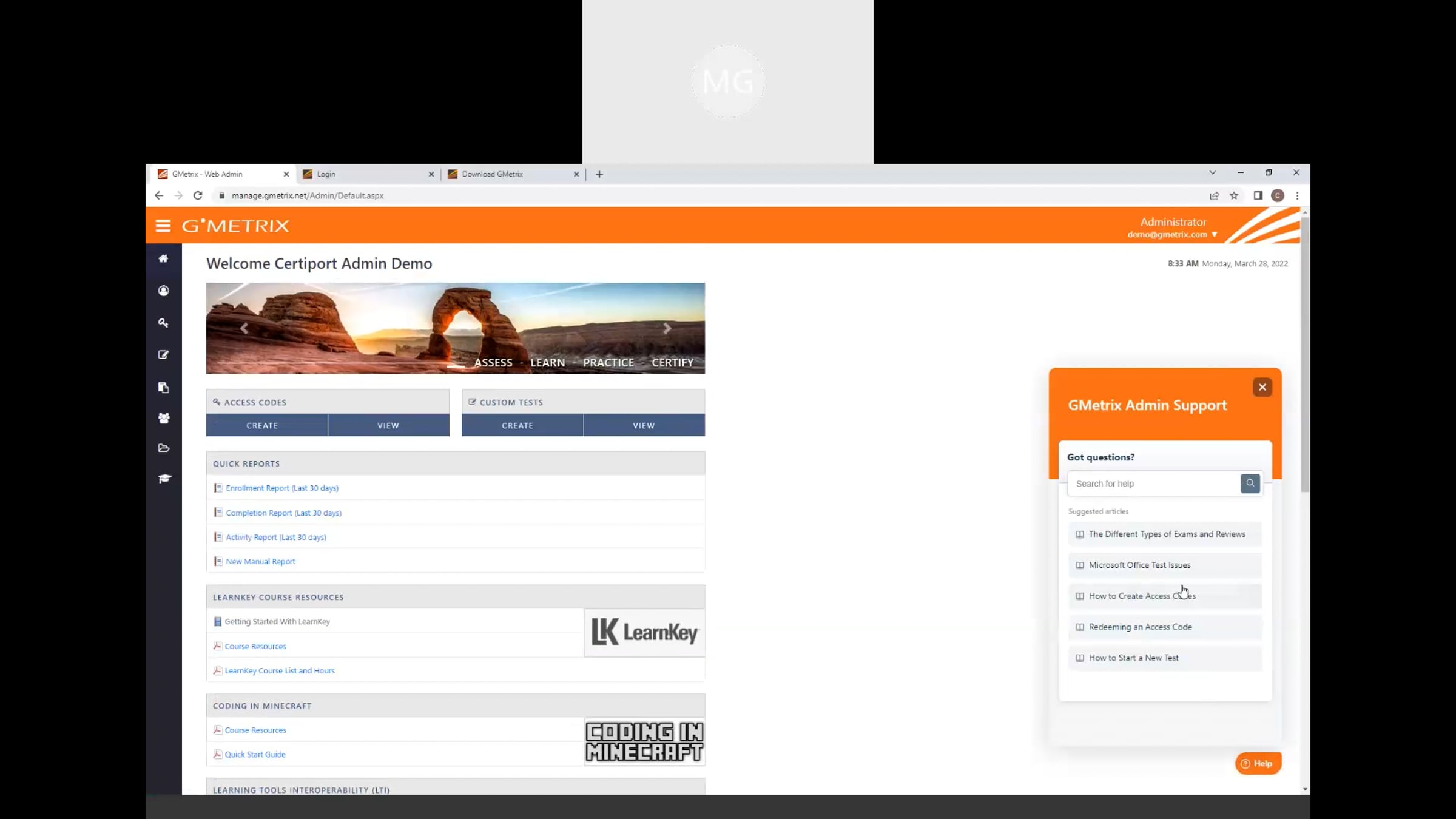Switch to the GMetrix - Web Admin tab
This screenshot has width=1456, height=819.
tap(223, 174)
